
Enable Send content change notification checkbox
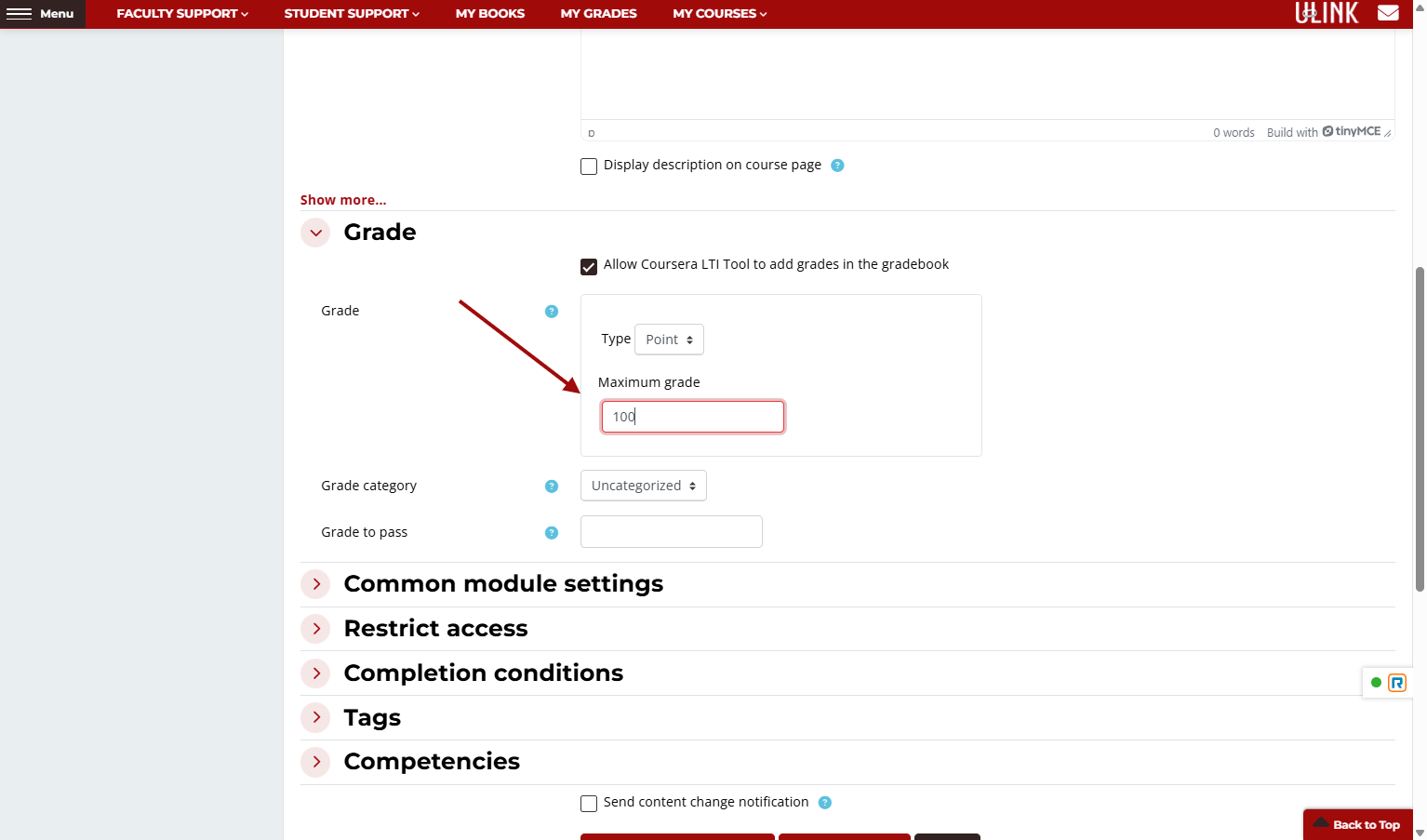coord(589,804)
